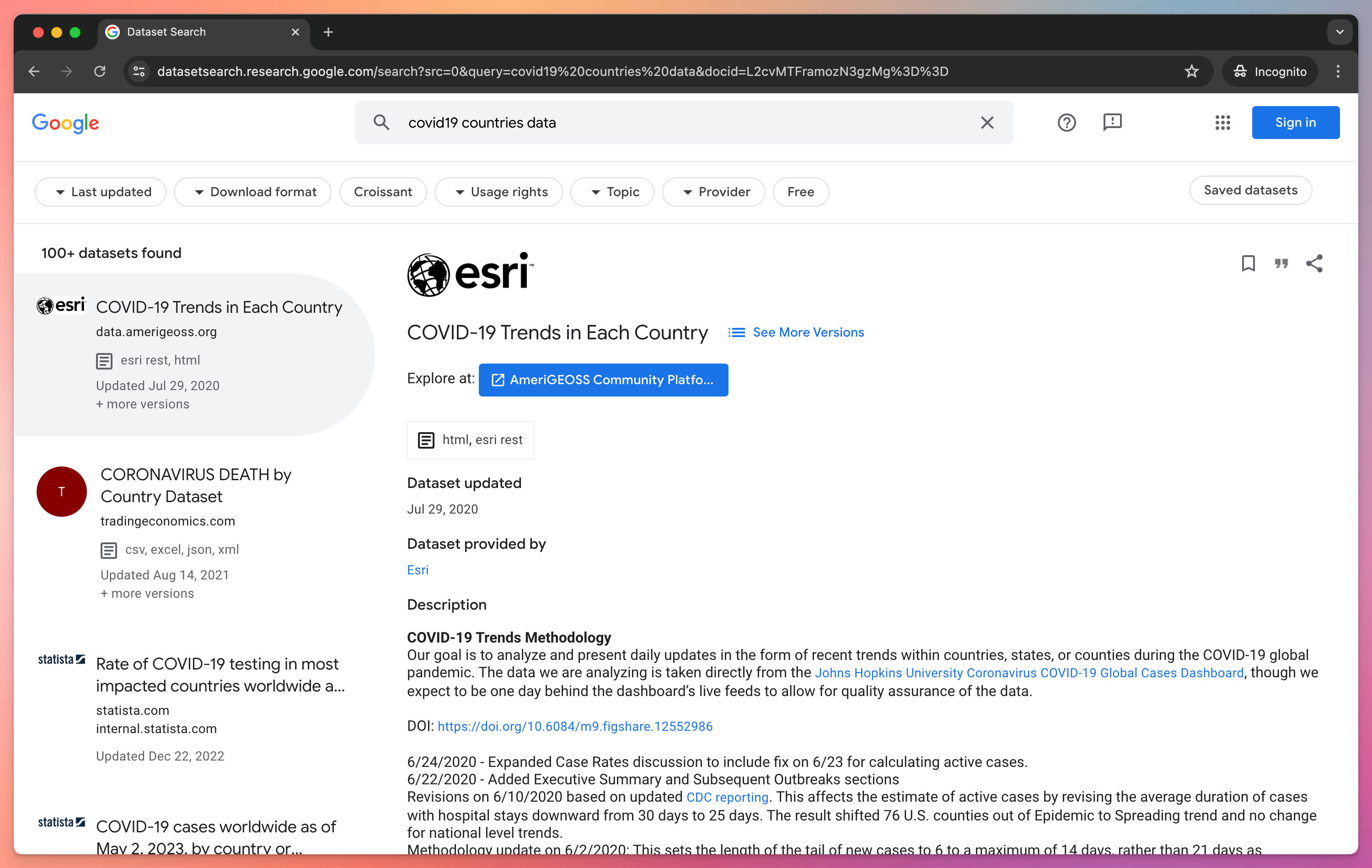Screen dimensions: 1372x868
Task: Click See More Versions link
Action: pyautogui.click(x=796, y=332)
